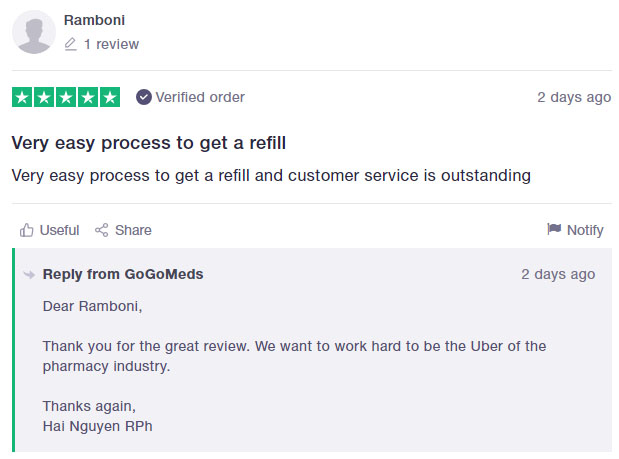Screen dimensions: 619x459
Task: Click the Ramboni profile avatar
Action: tap(34, 33)
